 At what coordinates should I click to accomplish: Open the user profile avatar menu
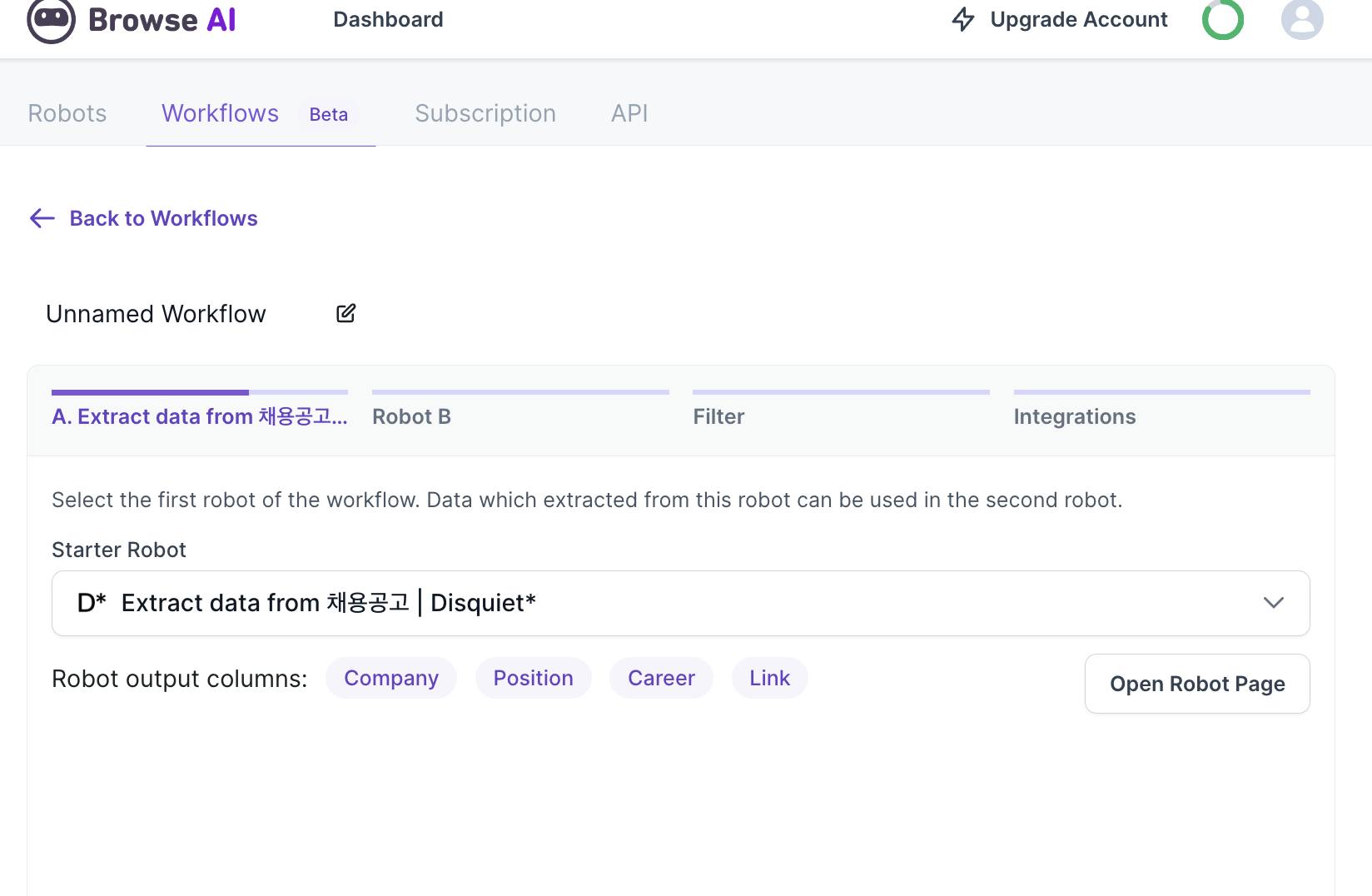[1302, 19]
